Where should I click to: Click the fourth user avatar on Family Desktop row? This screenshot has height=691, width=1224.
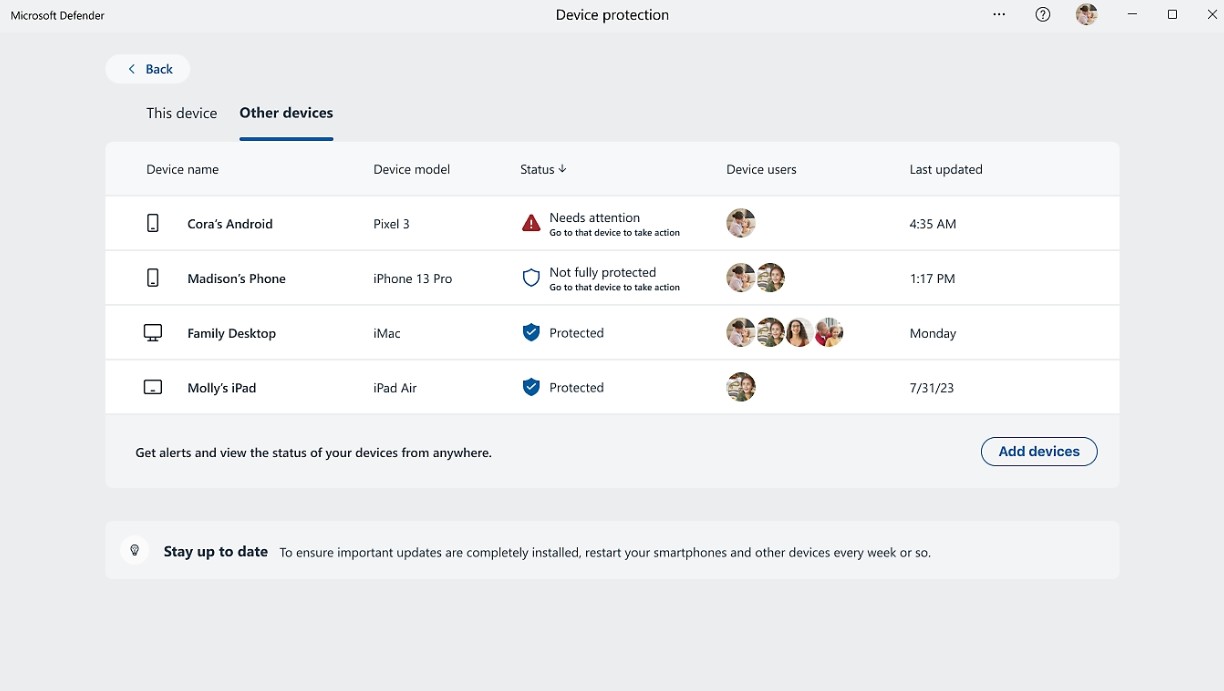pos(829,332)
